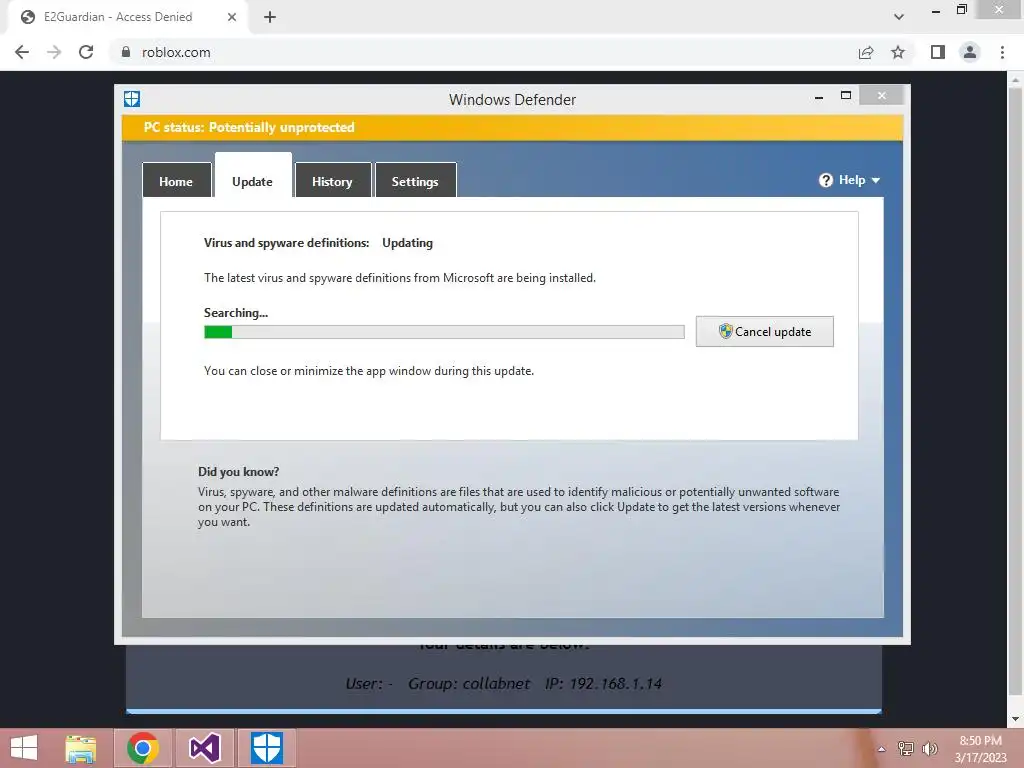Open the History tab
This screenshot has width=1024, height=768.
332,180
